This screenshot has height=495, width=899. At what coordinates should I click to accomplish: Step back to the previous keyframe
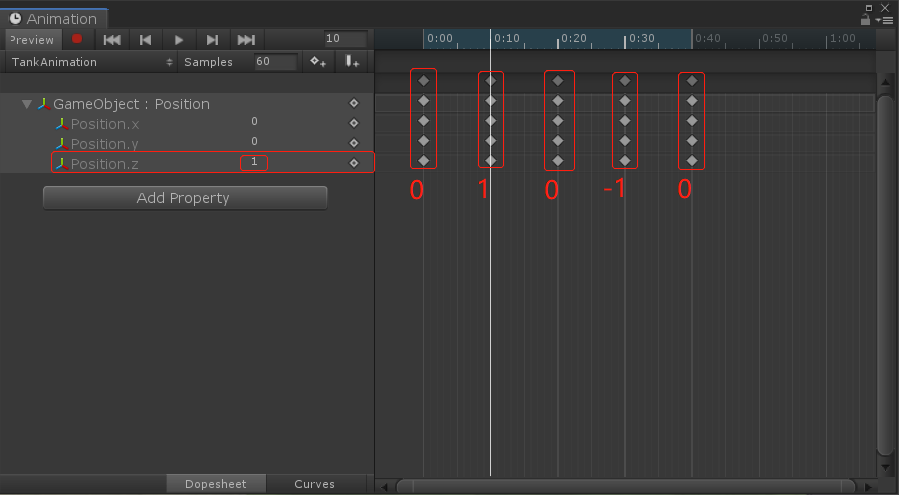tap(146, 40)
